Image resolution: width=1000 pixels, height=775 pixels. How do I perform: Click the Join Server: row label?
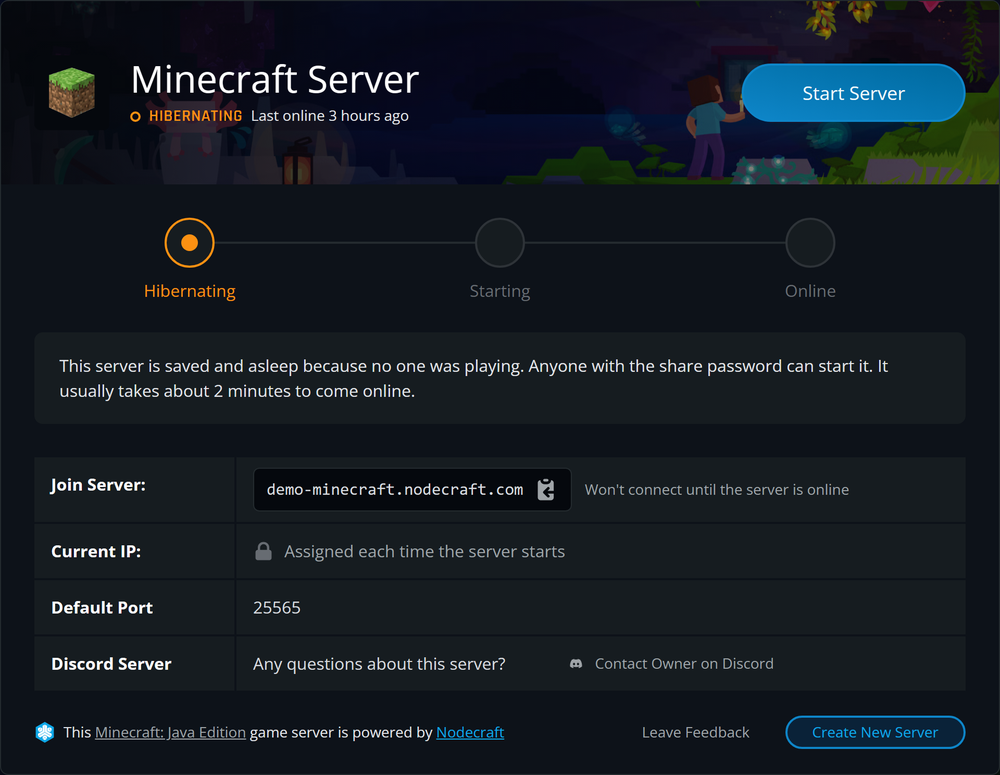(x=98, y=485)
